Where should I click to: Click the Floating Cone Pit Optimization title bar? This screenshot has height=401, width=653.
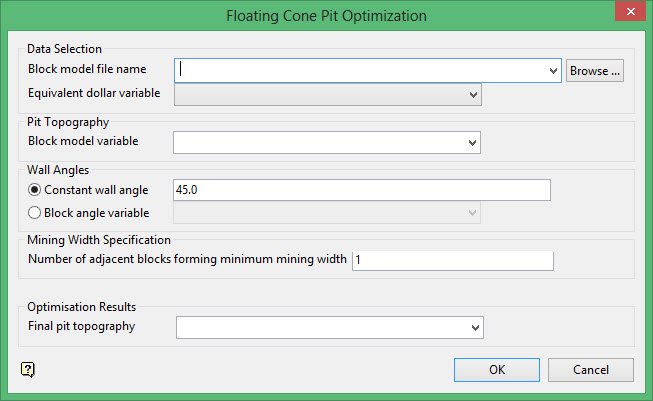point(326,15)
